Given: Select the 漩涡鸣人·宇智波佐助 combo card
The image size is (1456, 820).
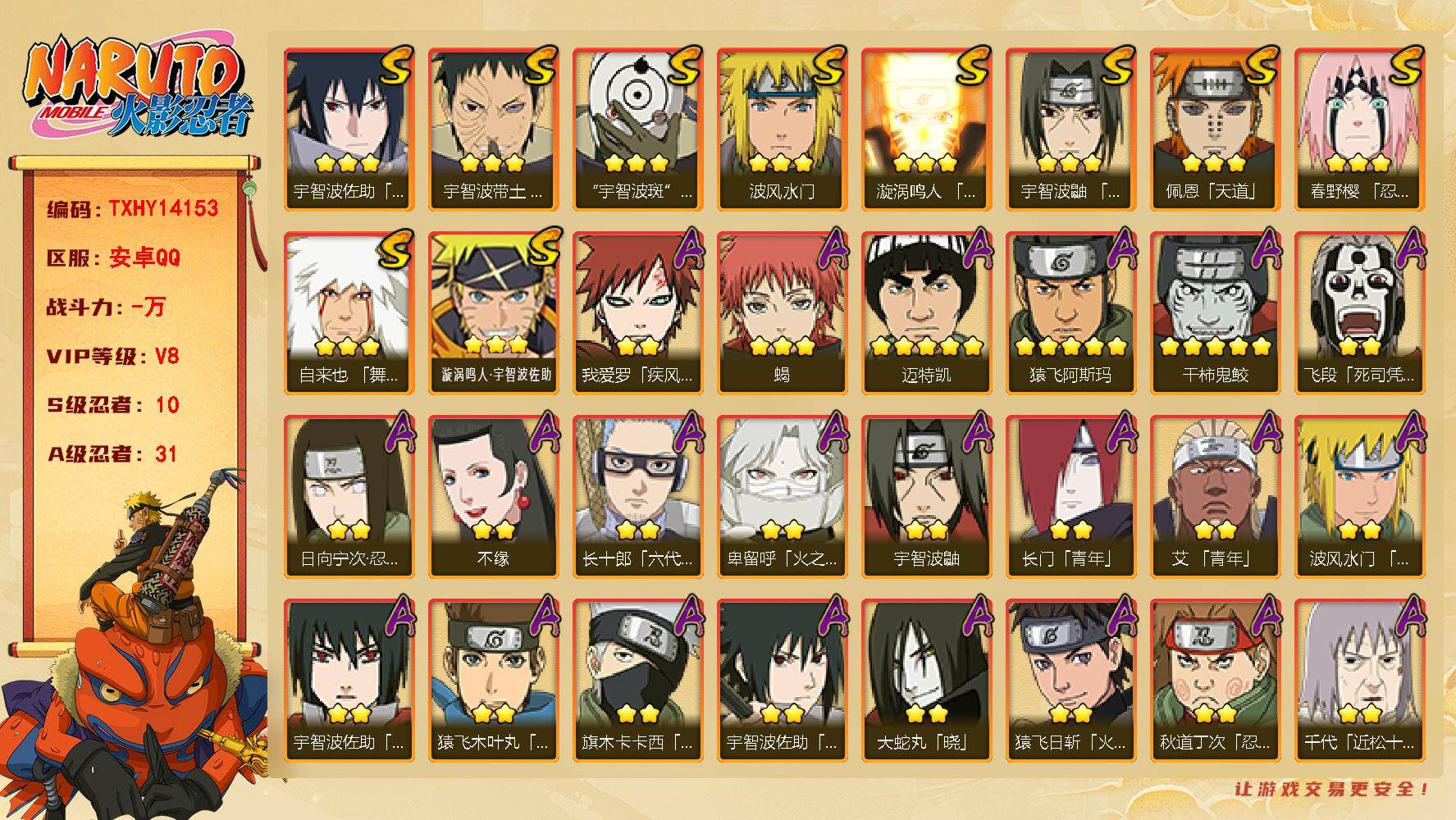Looking at the screenshot, I should click(x=493, y=313).
